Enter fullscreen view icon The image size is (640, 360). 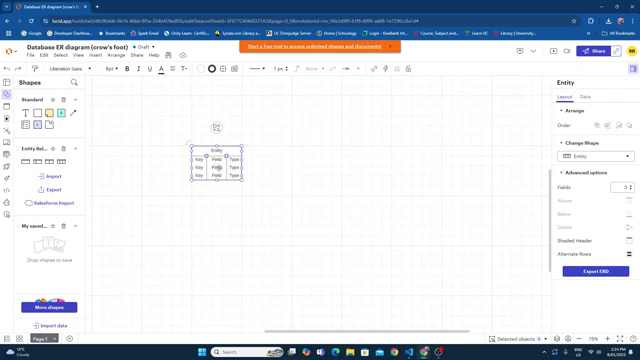(620, 339)
